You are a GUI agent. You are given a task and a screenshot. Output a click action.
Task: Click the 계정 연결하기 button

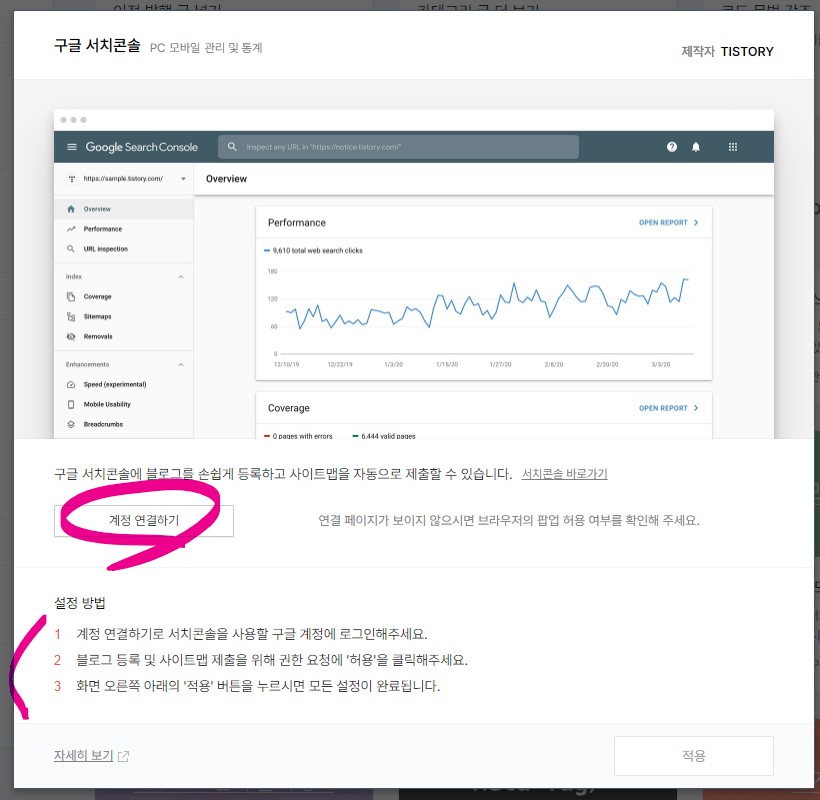pyautogui.click(x=144, y=520)
